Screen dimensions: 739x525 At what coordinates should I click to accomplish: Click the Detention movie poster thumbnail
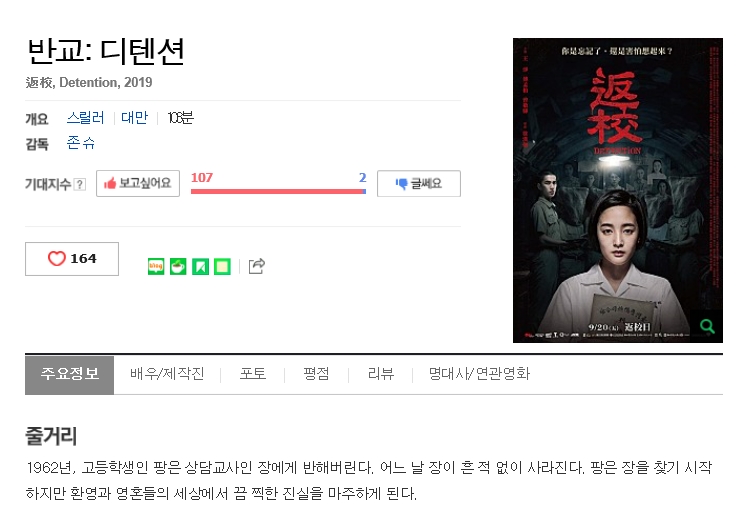click(x=617, y=190)
